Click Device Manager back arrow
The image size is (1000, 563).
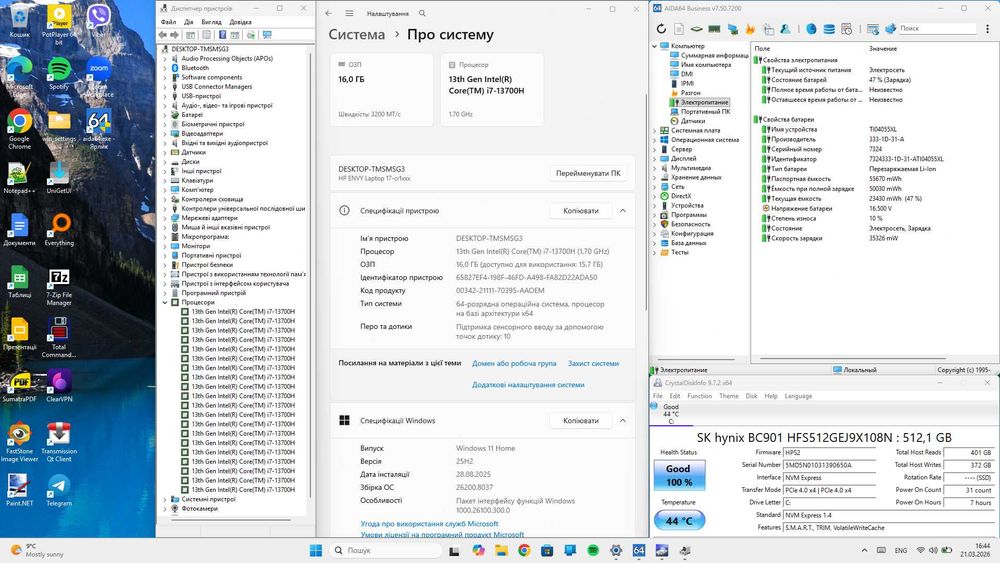163,35
